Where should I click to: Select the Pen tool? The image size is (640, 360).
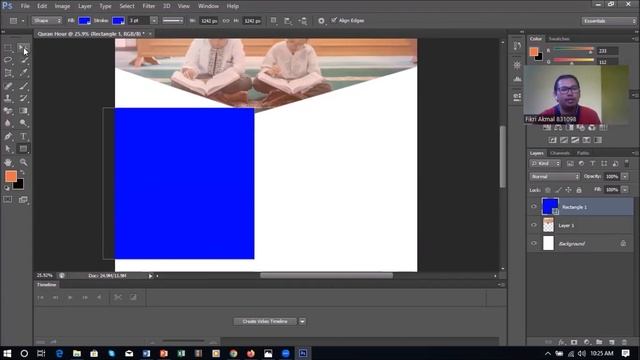(x=8, y=136)
